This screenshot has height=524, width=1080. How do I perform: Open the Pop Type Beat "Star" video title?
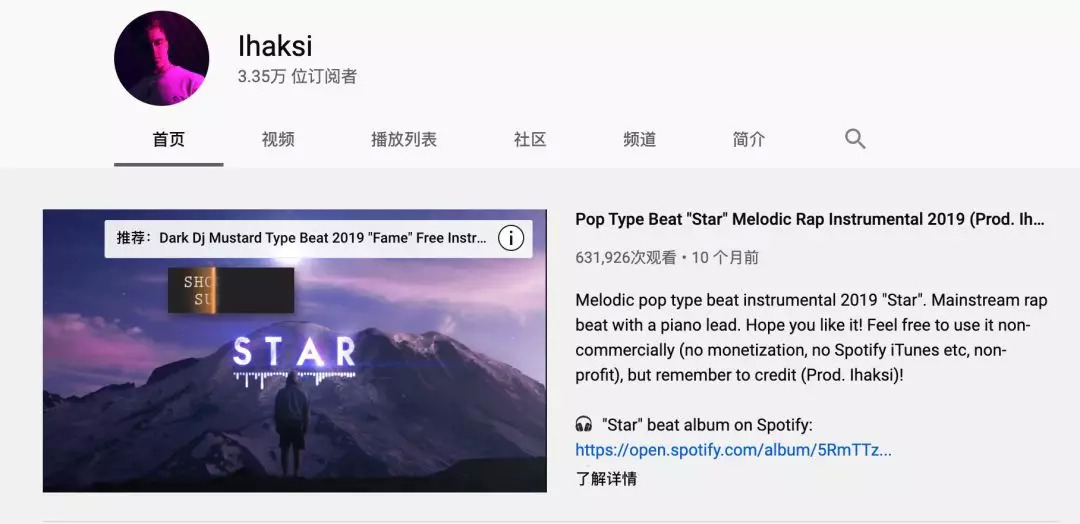[x=810, y=220]
